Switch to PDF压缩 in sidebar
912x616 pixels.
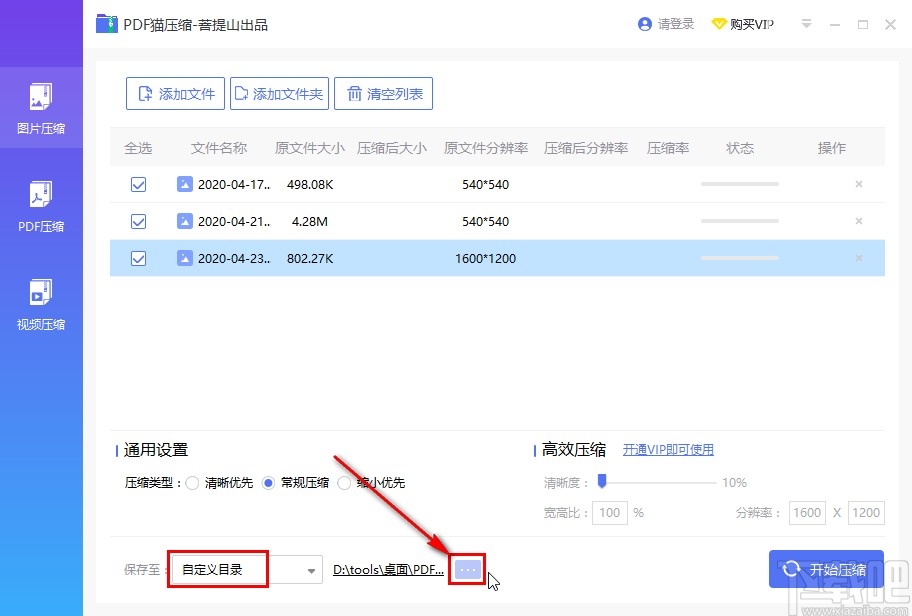pyautogui.click(x=41, y=206)
